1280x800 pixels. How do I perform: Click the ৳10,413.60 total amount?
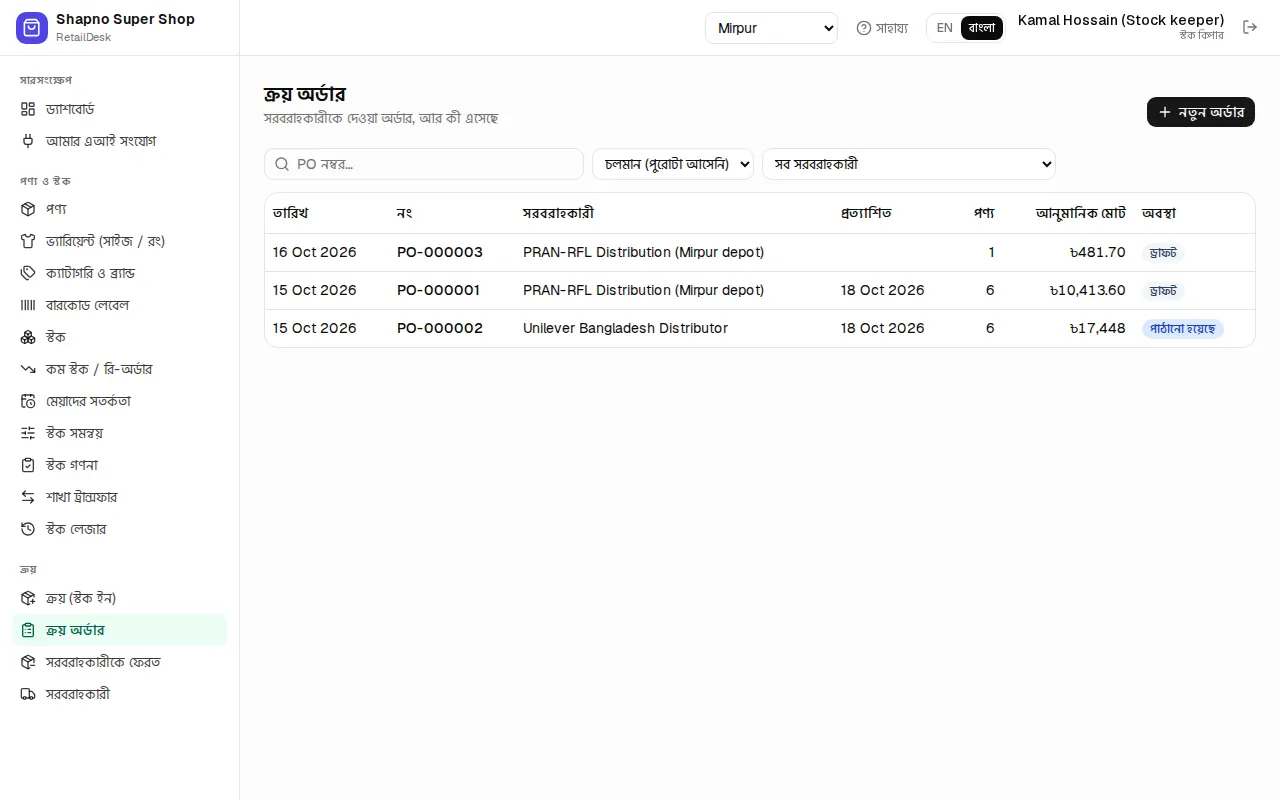[1088, 290]
